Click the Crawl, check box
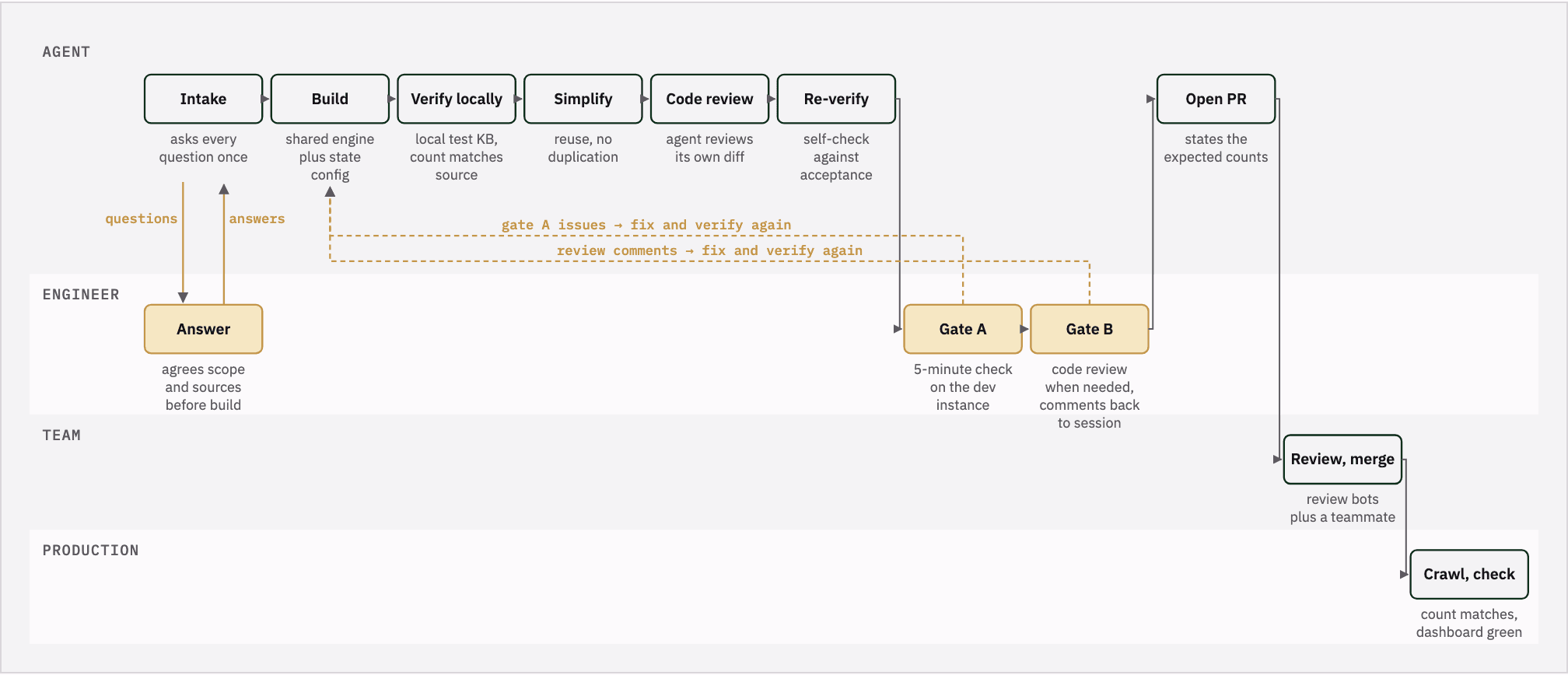The height and width of the screenshot is (675, 1568). pos(1469,574)
